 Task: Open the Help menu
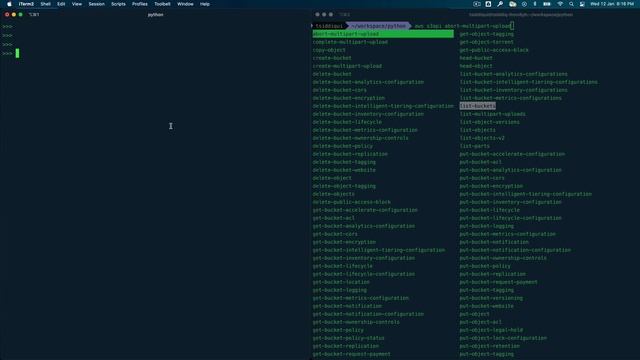coord(205,4)
